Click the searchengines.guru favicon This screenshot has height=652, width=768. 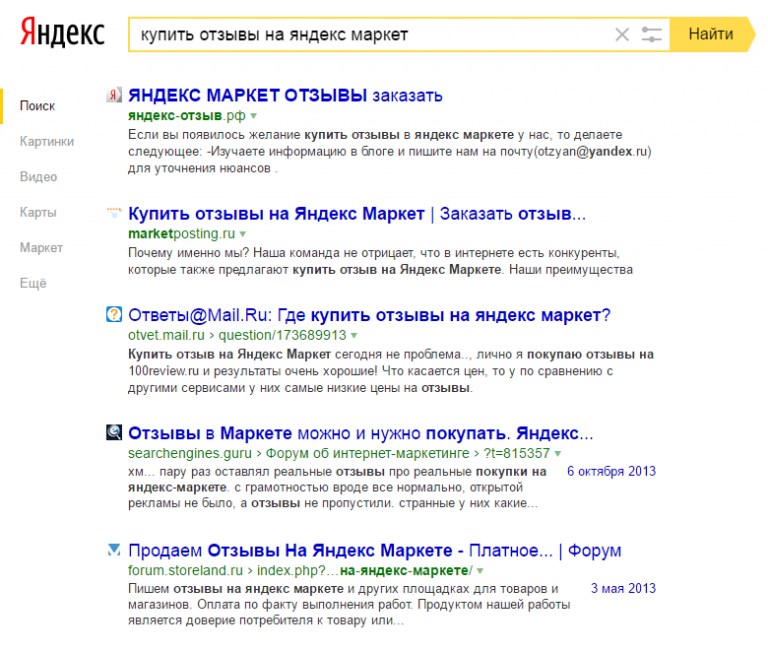(114, 432)
